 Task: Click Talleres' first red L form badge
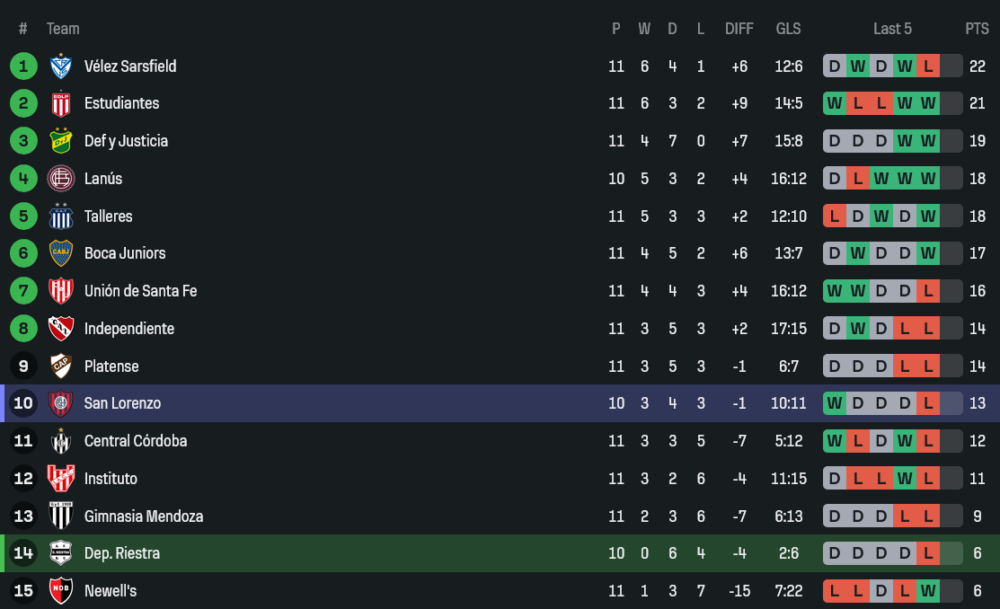click(x=834, y=216)
